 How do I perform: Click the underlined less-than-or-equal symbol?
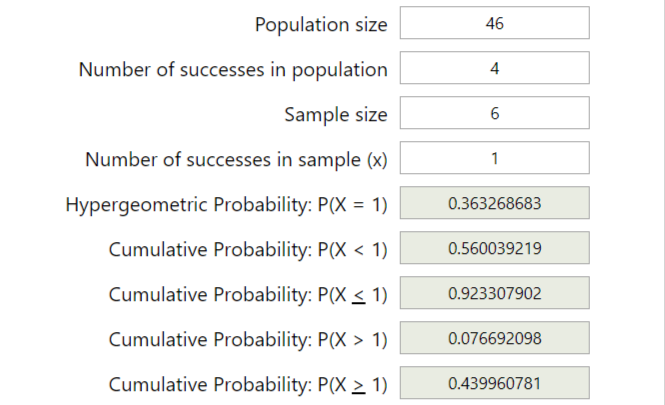pyautogui.click(x=358, y=296)
